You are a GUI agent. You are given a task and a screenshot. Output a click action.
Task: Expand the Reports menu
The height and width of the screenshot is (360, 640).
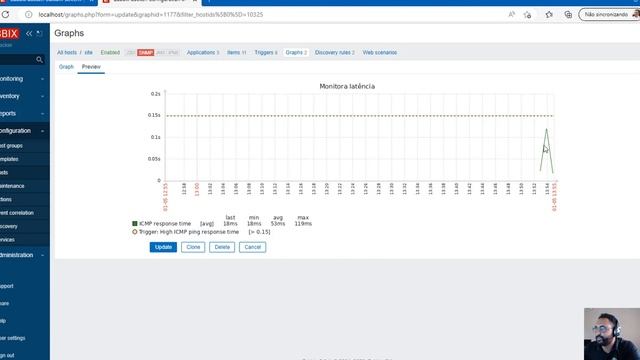[23, 113]
